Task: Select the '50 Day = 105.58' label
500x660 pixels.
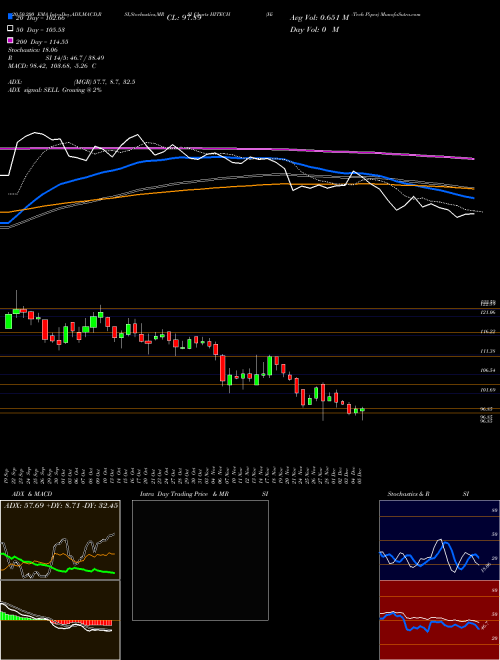Action: [41, 30]
